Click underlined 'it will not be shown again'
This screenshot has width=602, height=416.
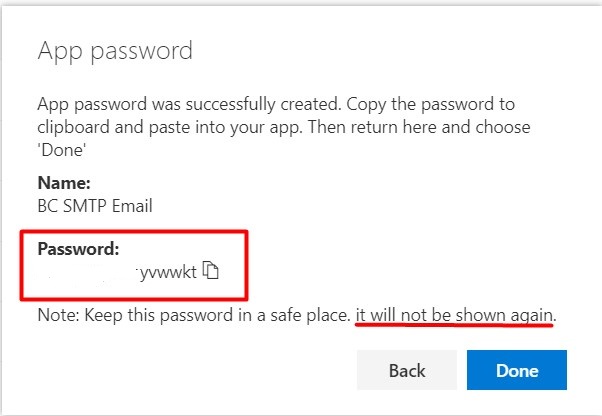click(x=454, y=315)
